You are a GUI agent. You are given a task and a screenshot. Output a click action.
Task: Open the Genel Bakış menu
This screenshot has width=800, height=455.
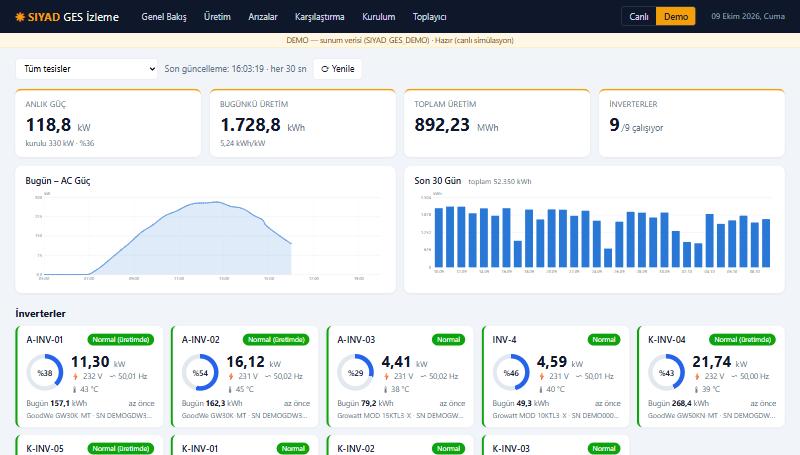164,17
